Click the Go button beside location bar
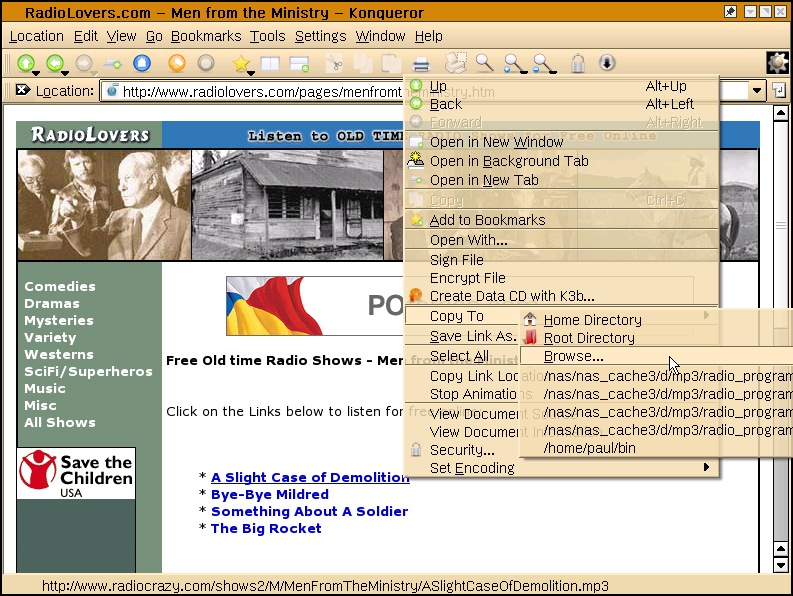793x596 pixels. pos(778,91)
